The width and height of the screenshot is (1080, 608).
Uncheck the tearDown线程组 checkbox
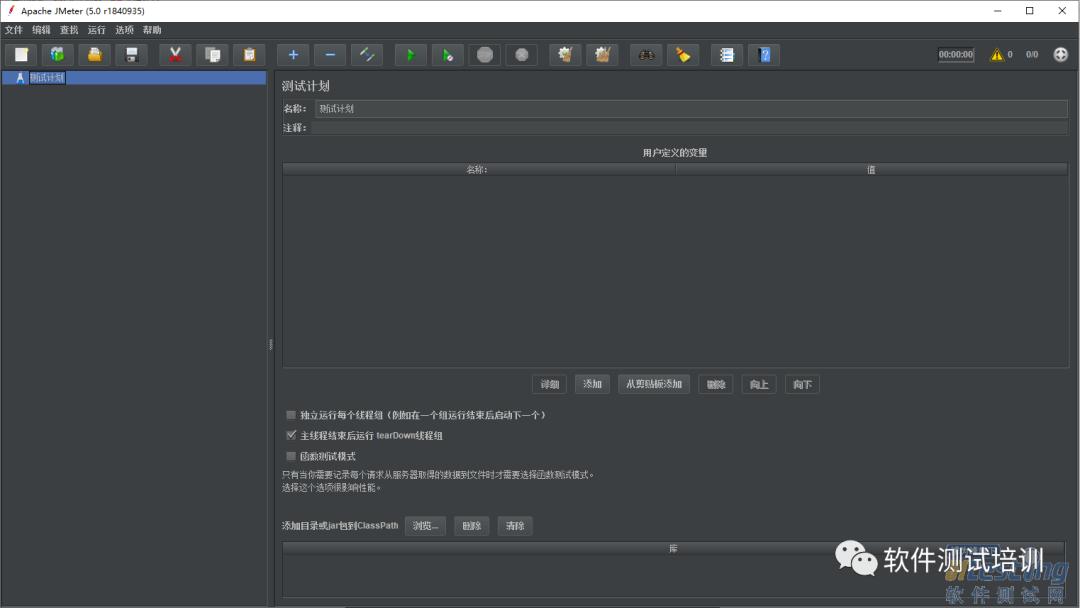pyautogui.click(x=291, y=435)
